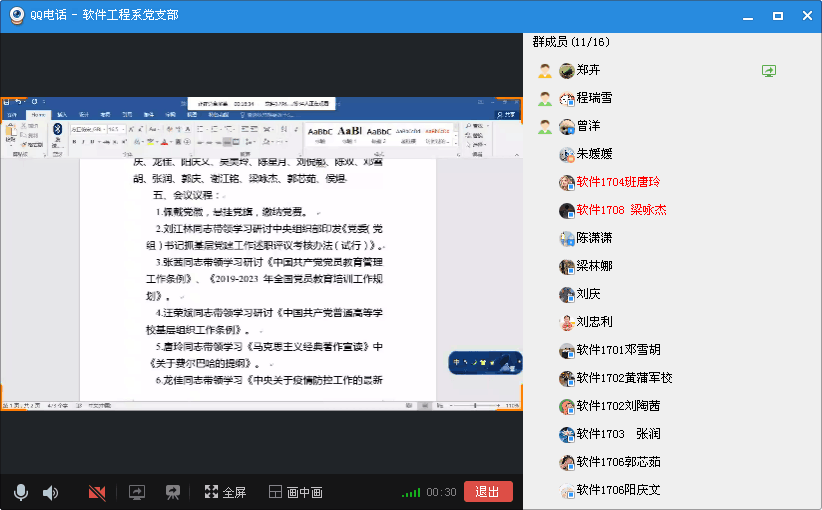Click the blue floating toolbar on shared screen

click(x=485, y=362)
